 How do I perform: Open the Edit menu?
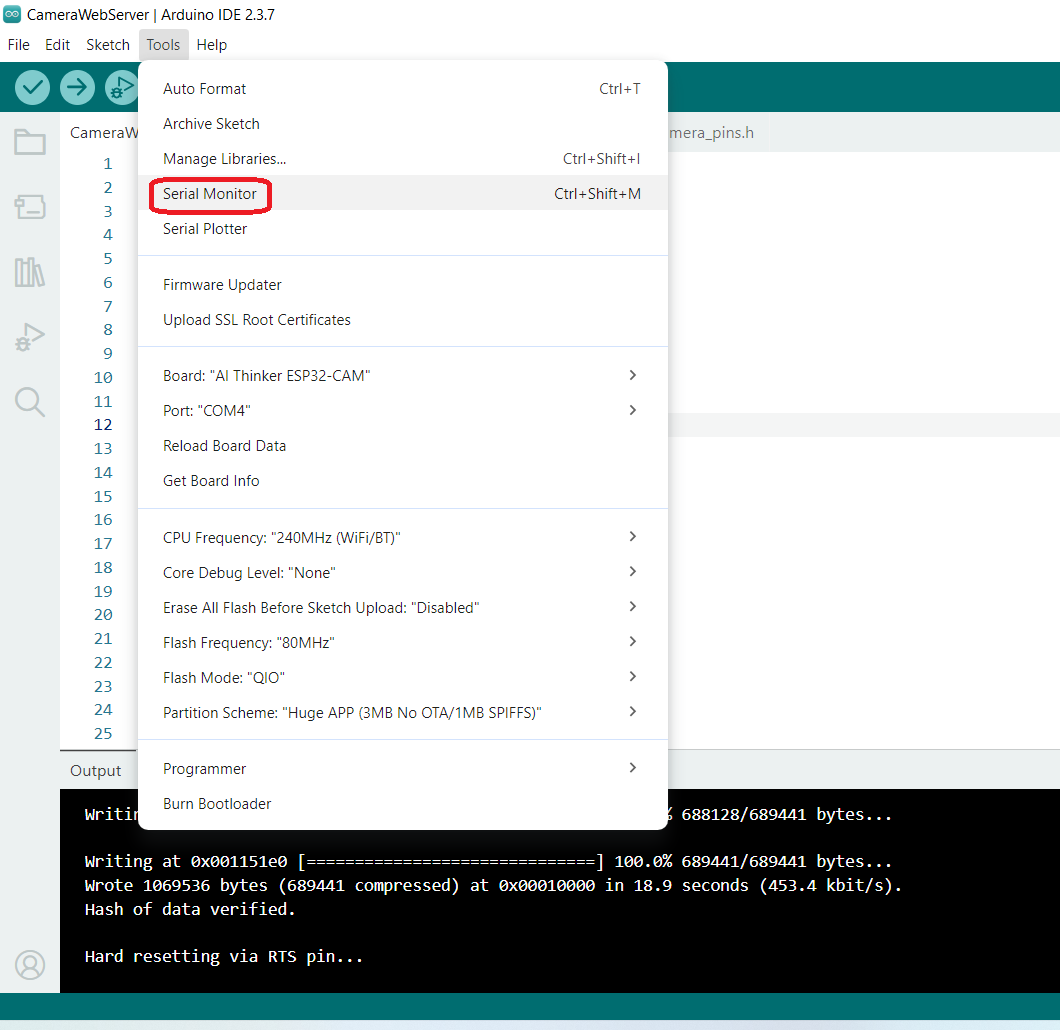pyautogui.click(x=57, y=45)
